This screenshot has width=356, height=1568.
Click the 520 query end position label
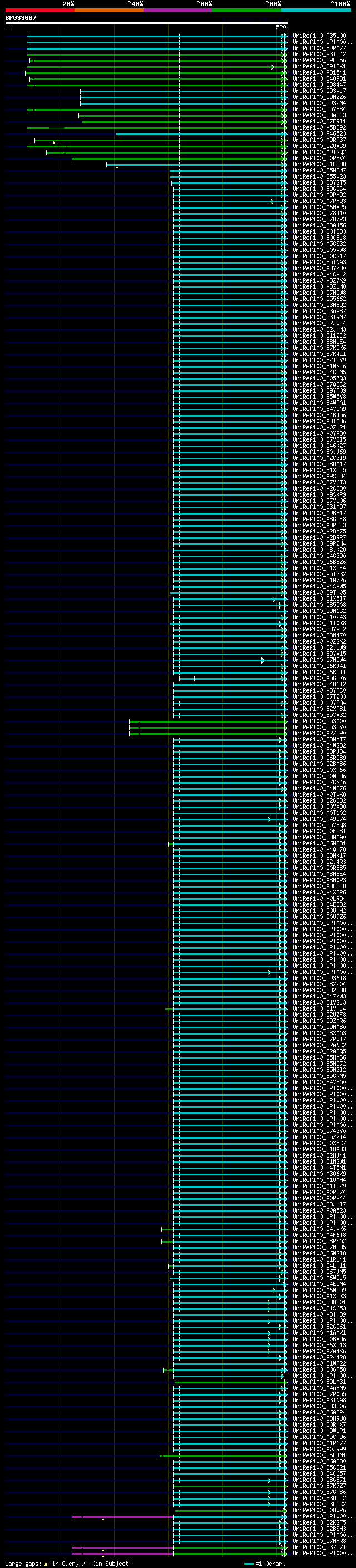[x=280, y=27]
